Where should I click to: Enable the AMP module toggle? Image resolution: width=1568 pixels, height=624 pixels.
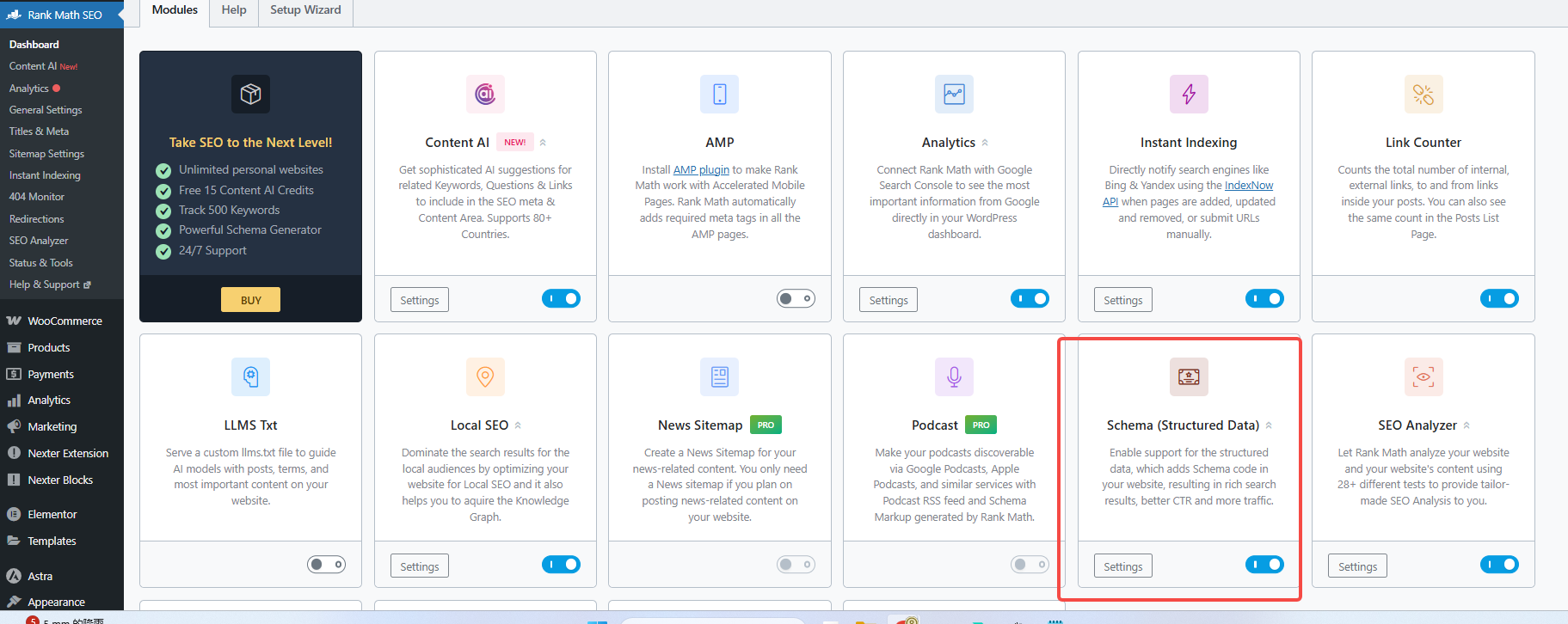tap(796, 298)
